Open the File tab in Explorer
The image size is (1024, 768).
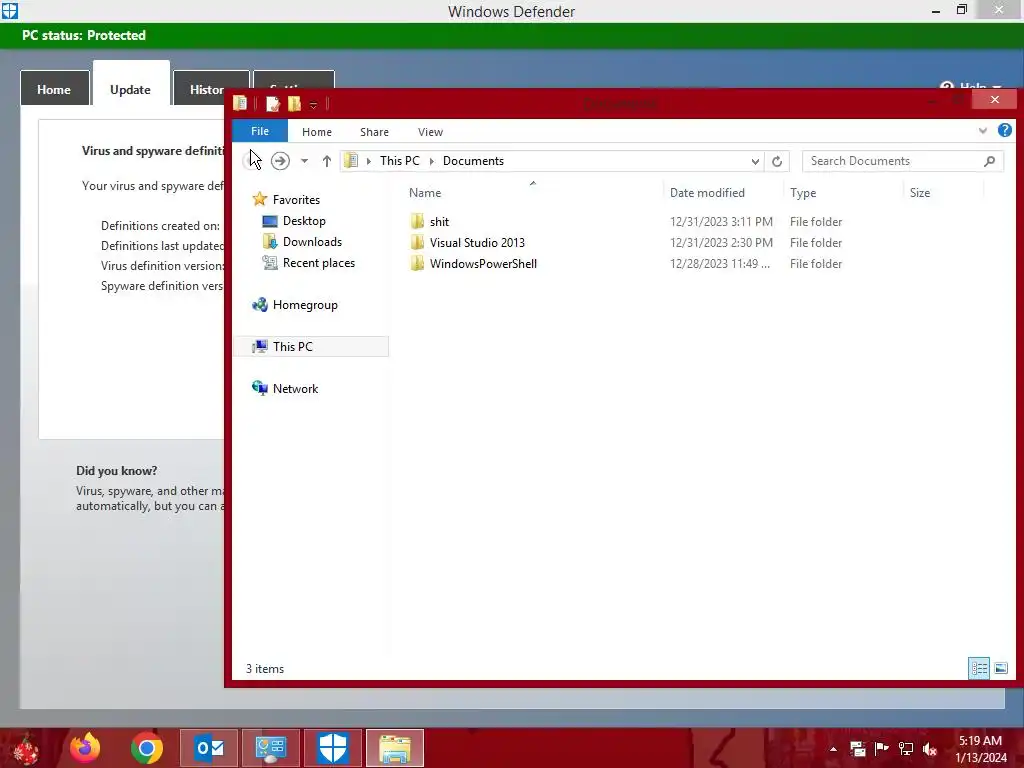point(260,131)
